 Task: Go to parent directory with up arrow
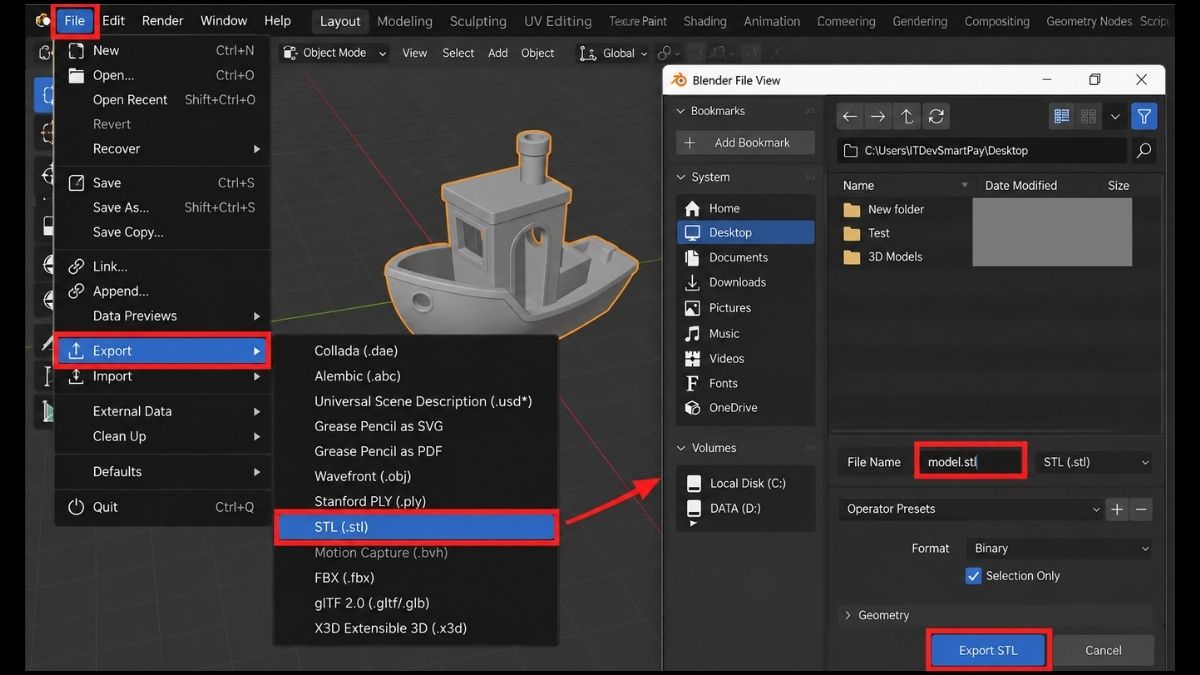(907, 116)
